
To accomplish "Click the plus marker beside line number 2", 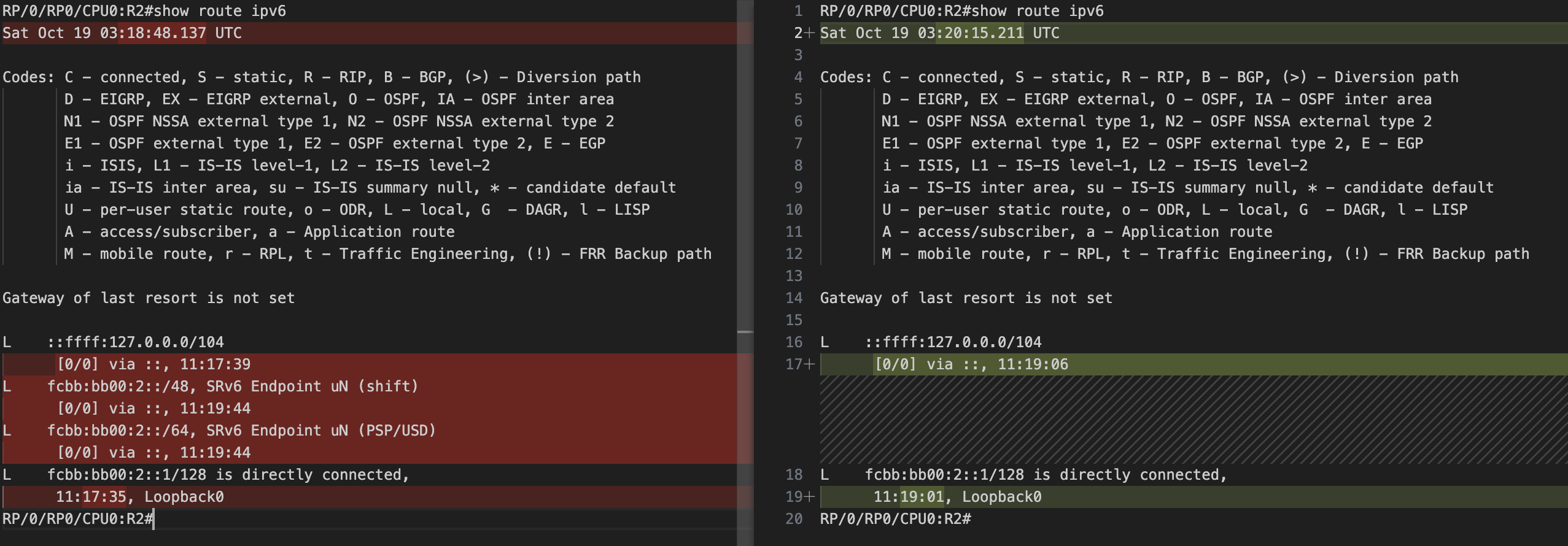I will [x=809, y=33].
